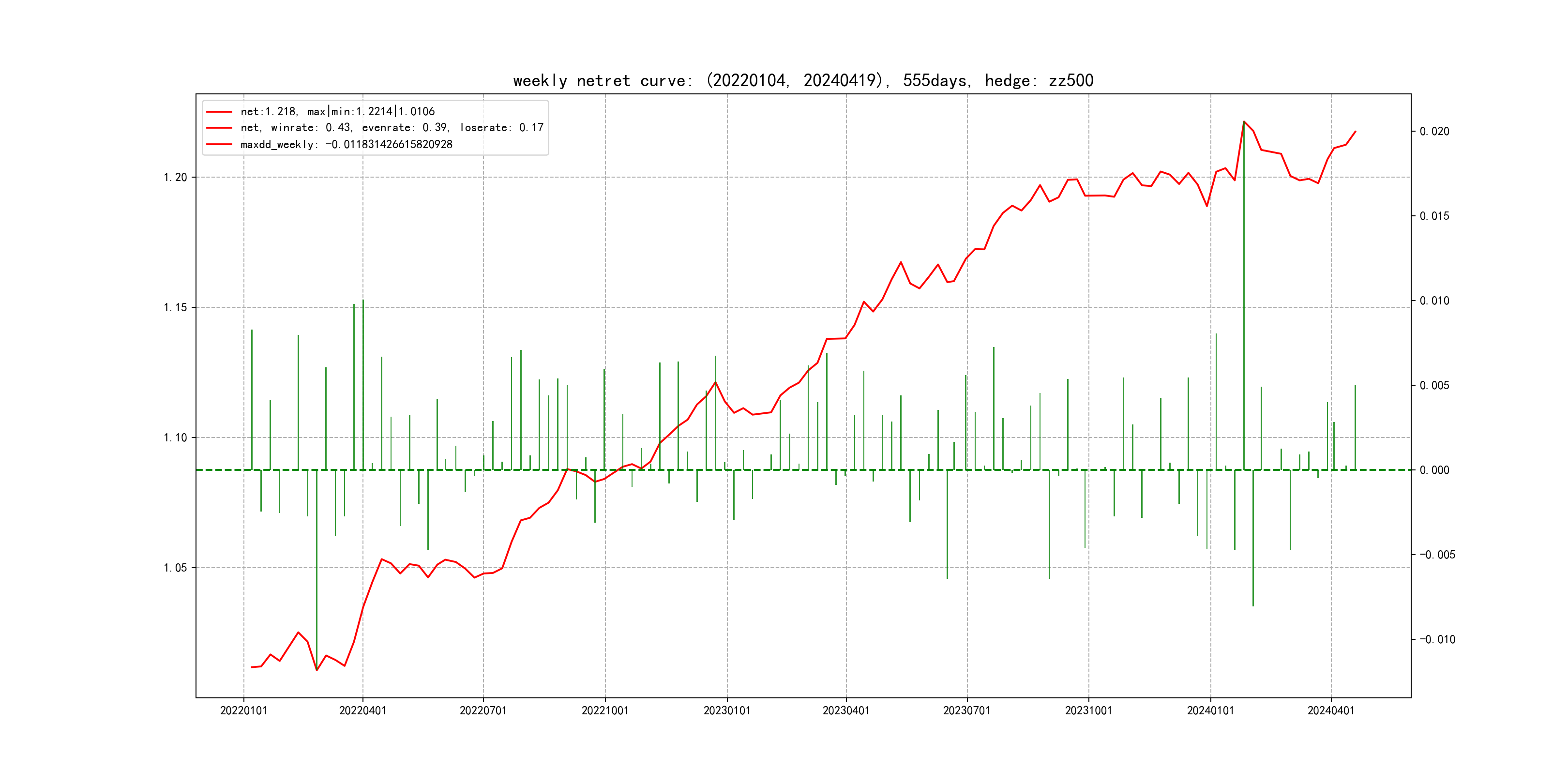Click the 20220401 x-axis date label
1568x784 pixels.
[x=363, y=710]
